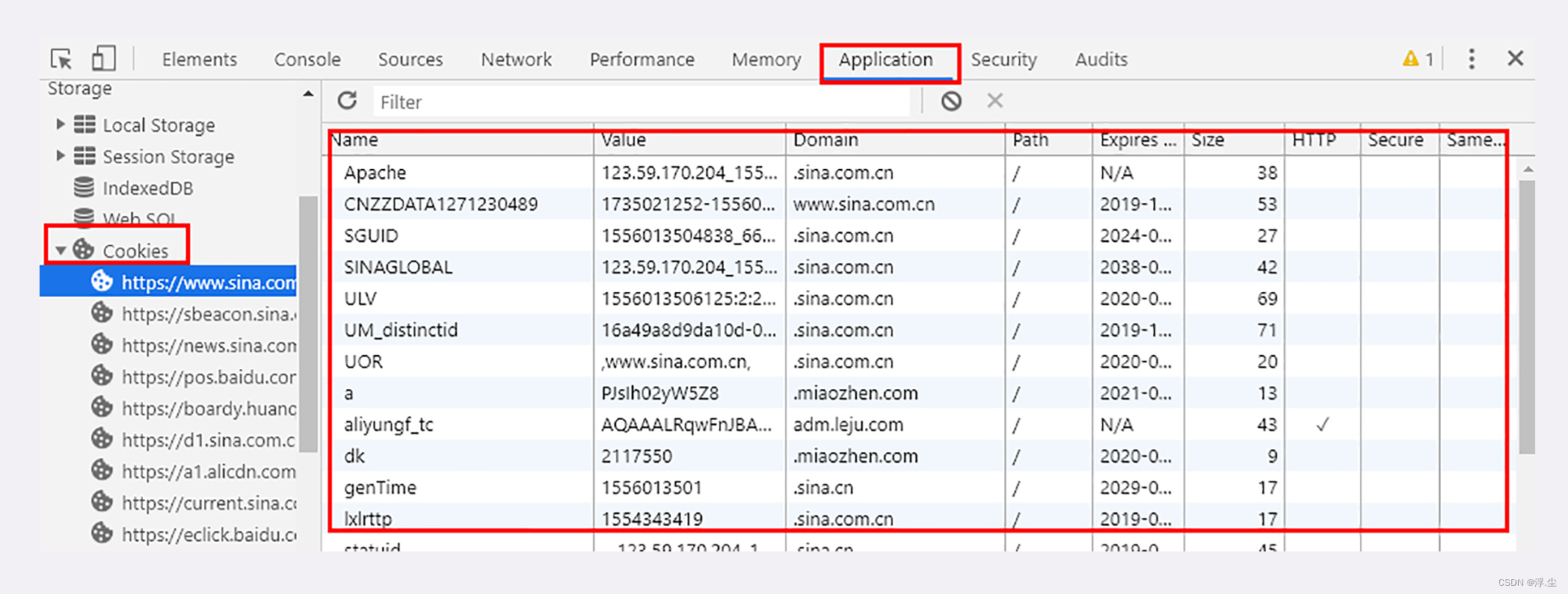The height and width of the screenshot is (594, 1568).
Task: Select the https://boardy.huanc cookie origin
Action: [209, 408]
